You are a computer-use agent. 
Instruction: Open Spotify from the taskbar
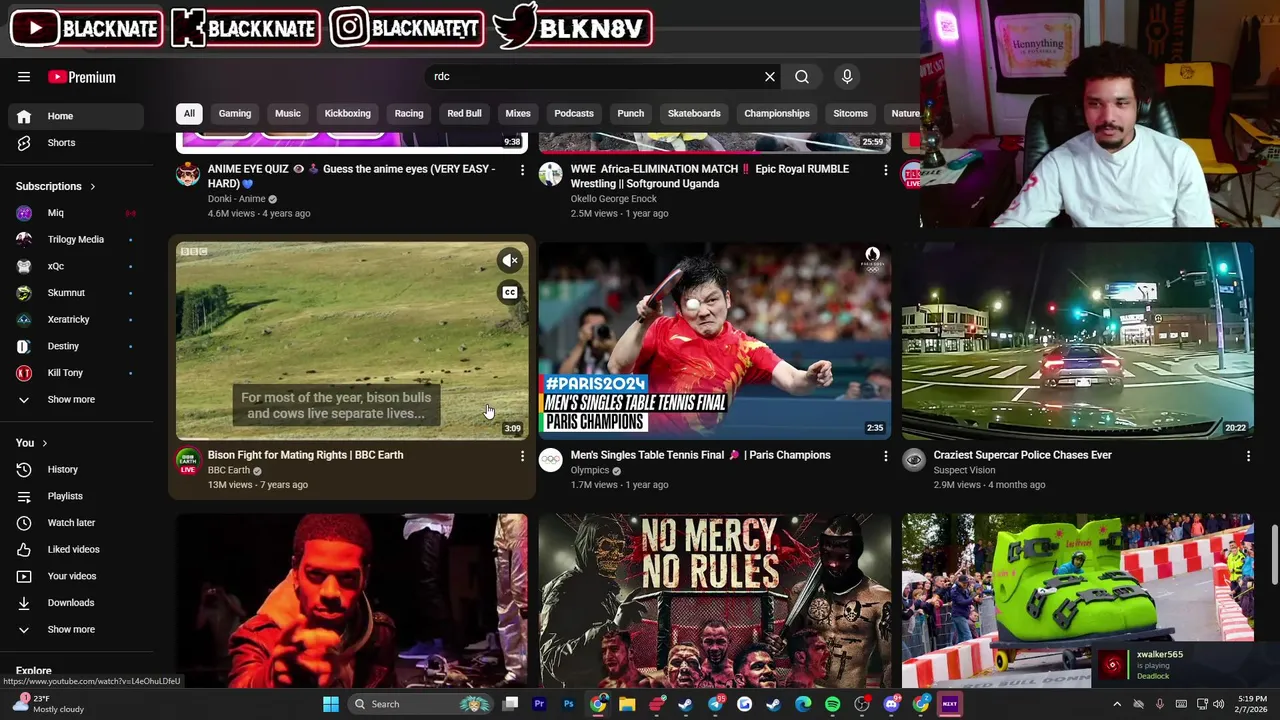[x=833, y=704]
